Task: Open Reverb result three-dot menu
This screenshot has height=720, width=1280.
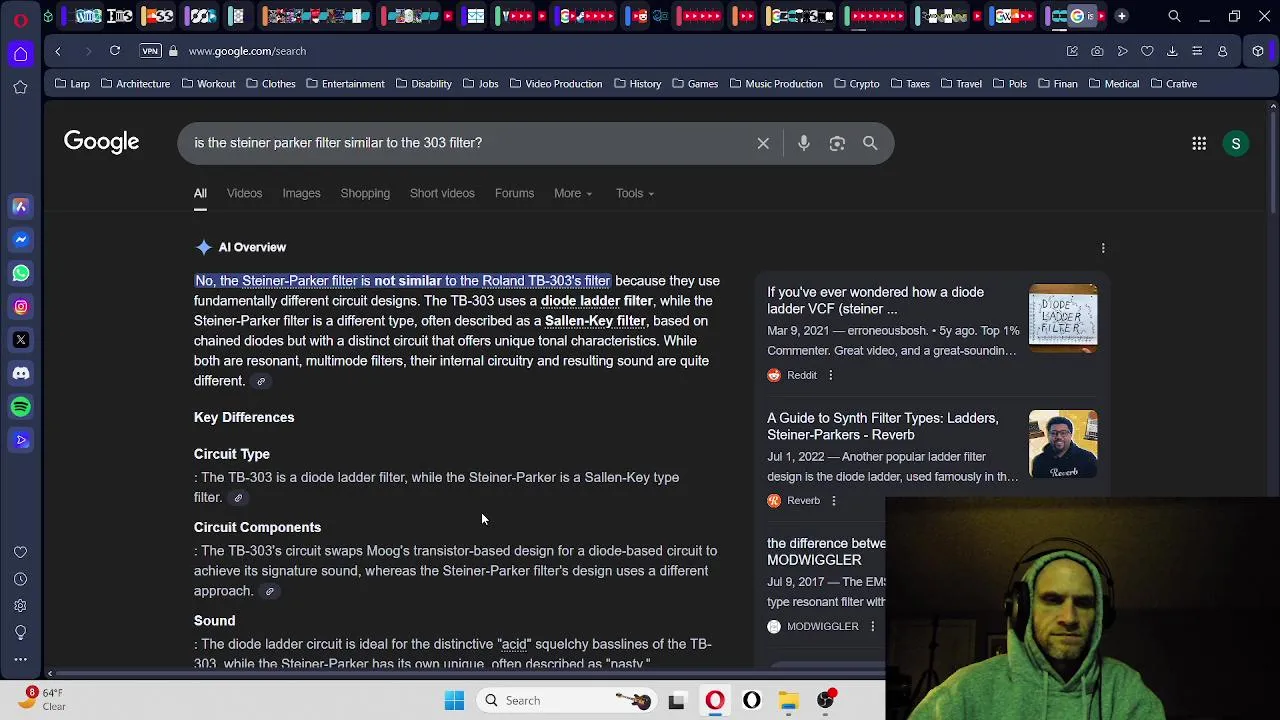Action: click(833, 500)
